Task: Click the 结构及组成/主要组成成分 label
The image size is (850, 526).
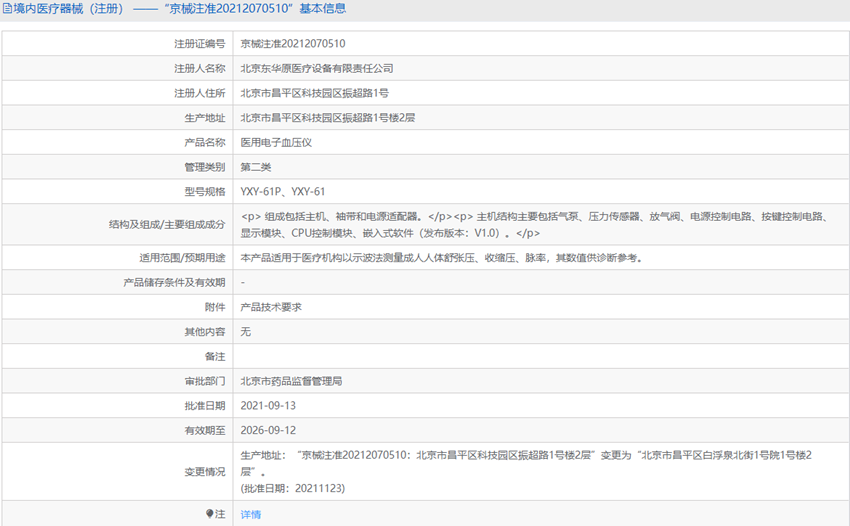Action: (x=167, y=224)
